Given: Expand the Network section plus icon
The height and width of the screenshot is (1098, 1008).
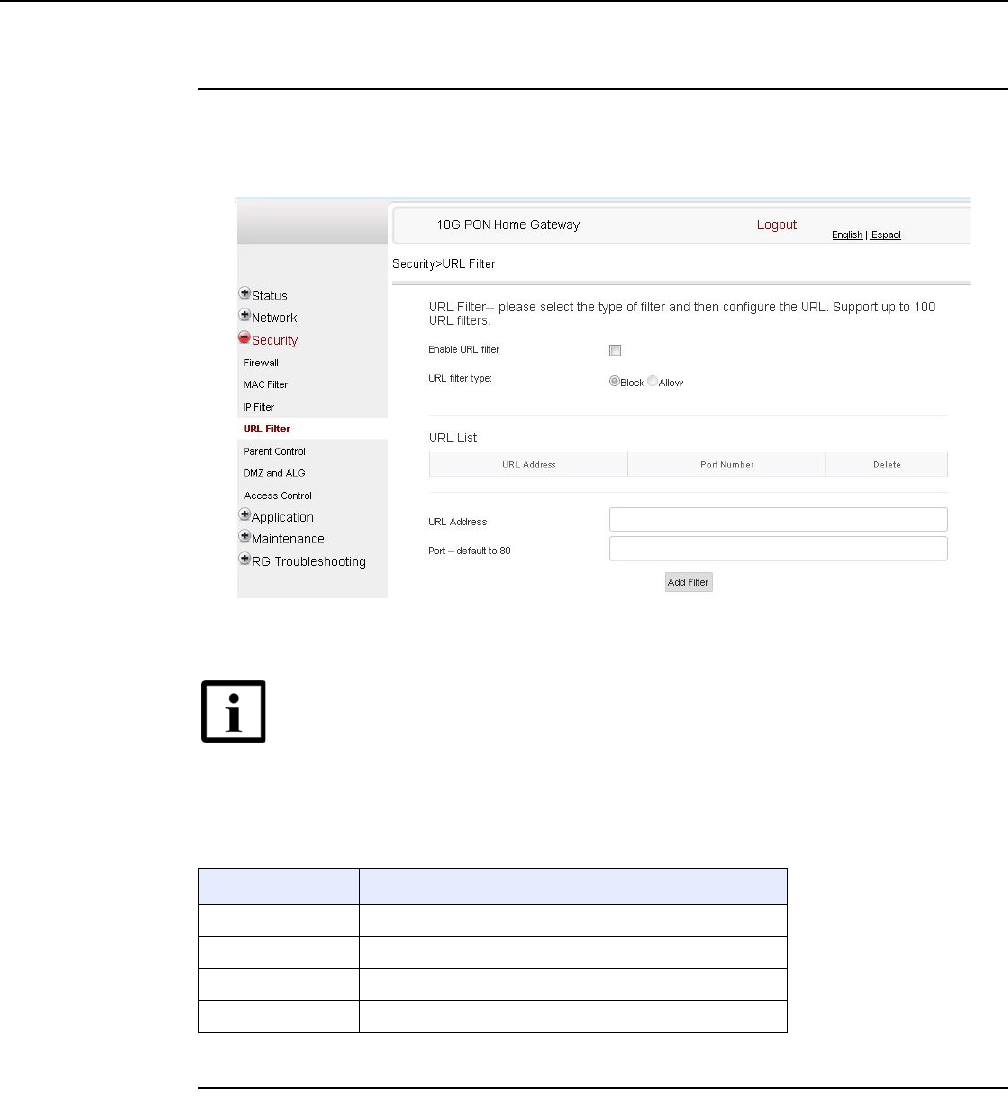Looking at the screenshot, I should [244, 315].
